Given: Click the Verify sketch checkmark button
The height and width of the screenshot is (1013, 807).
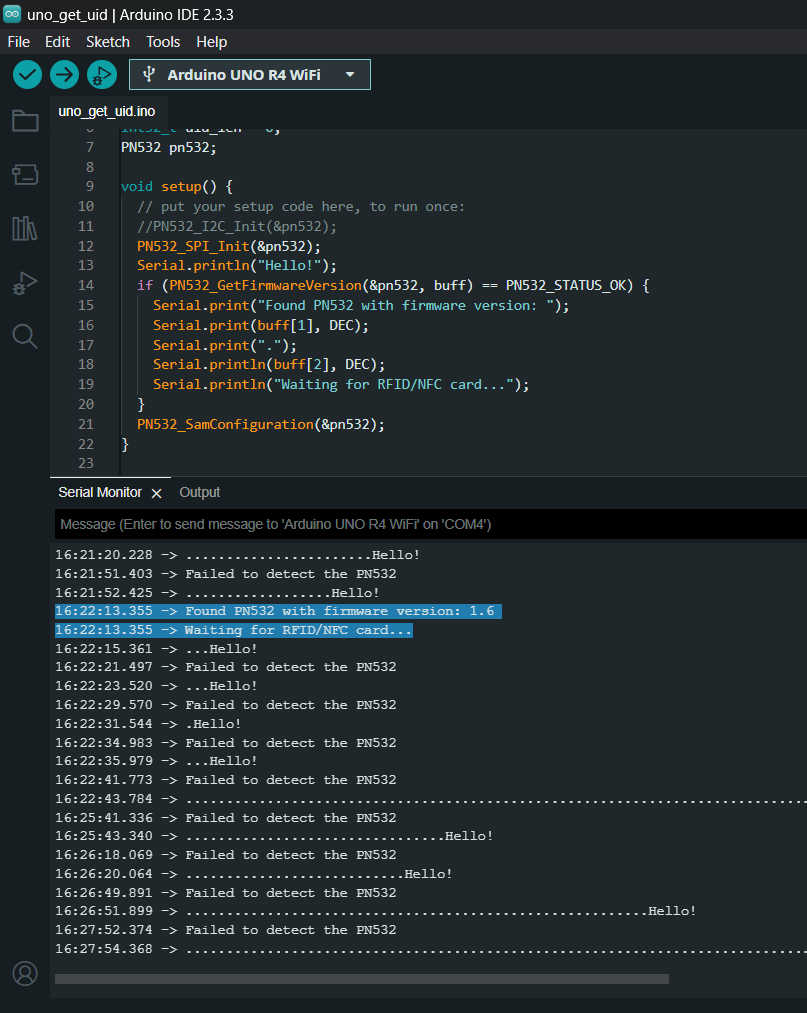Looking at the screenshot, I should (27, 75).
